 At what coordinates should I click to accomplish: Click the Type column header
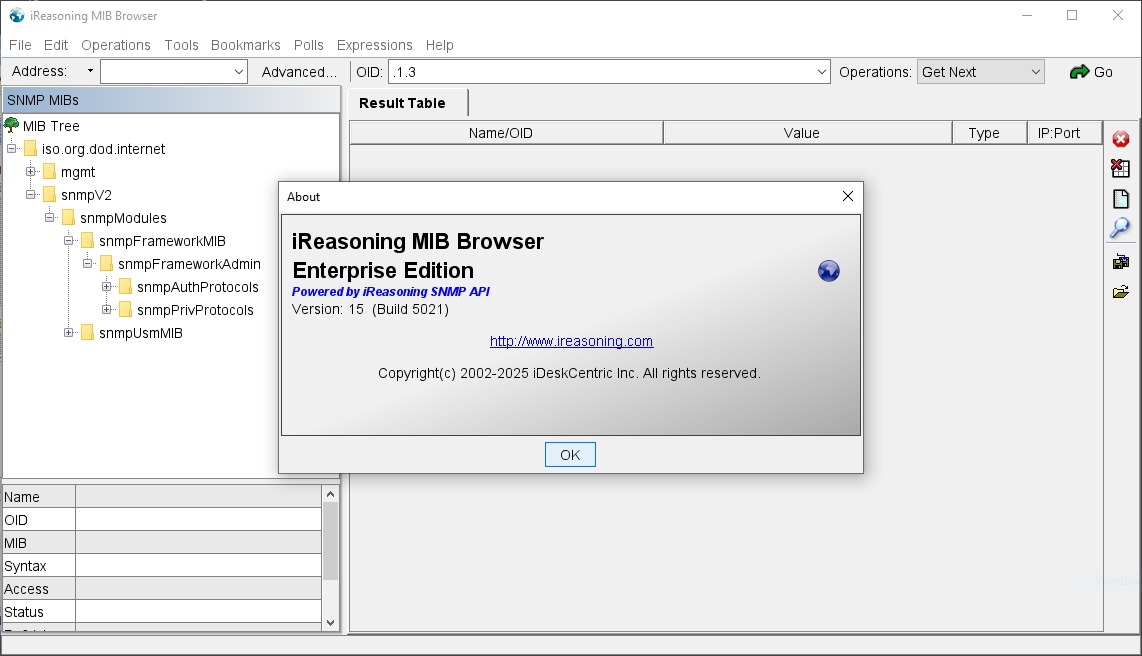point(989,133)
